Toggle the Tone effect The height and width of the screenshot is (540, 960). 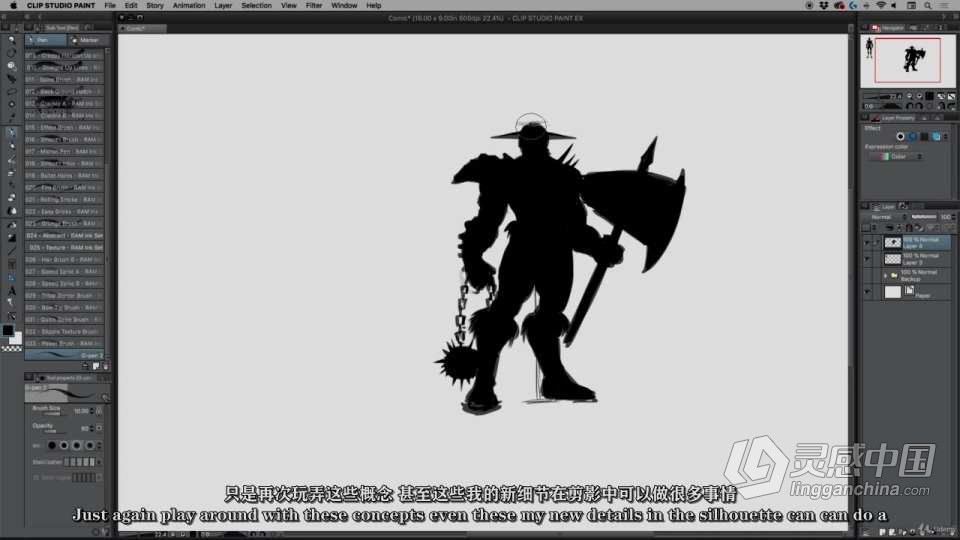click(x=924, y=137)
